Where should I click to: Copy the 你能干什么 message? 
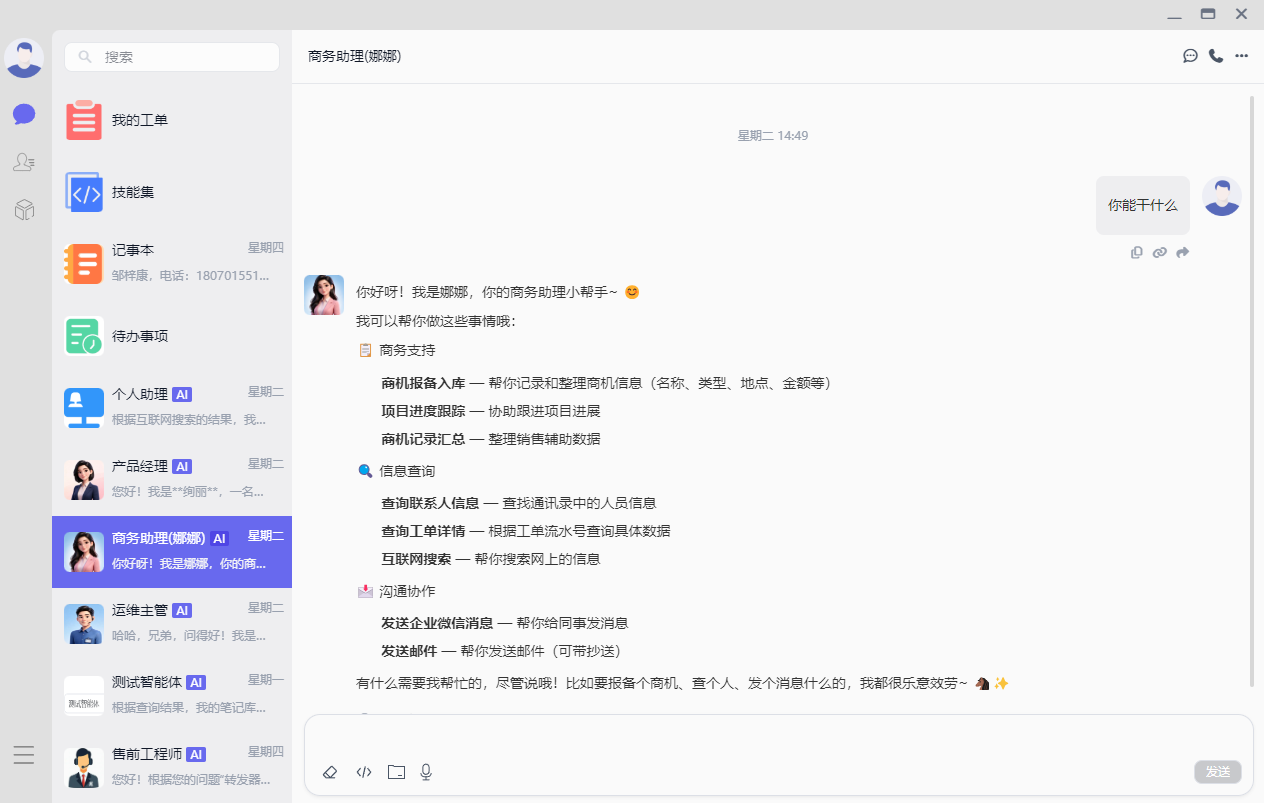pyautogui.click(x=1137, y=253)
